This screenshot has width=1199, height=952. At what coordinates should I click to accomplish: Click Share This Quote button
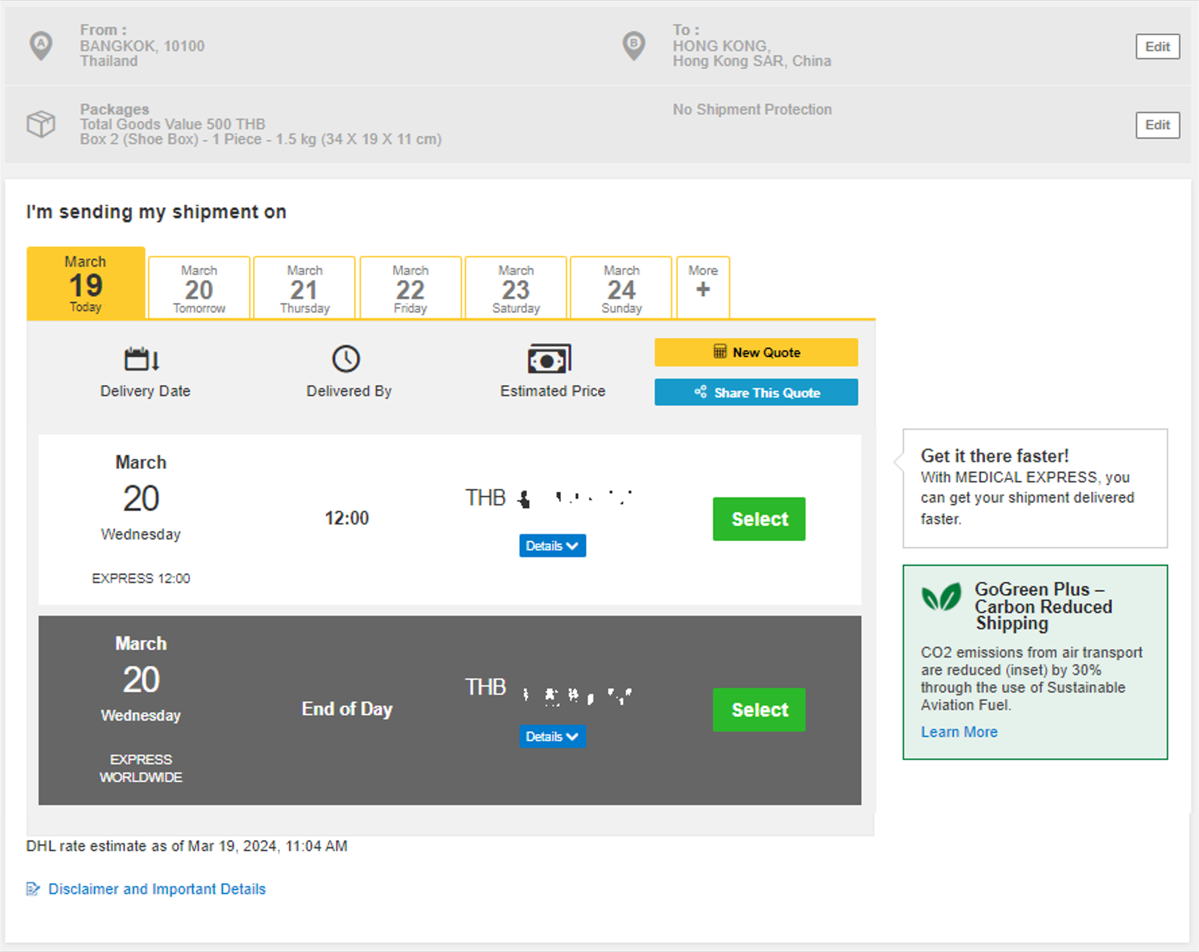coord(756,392)
